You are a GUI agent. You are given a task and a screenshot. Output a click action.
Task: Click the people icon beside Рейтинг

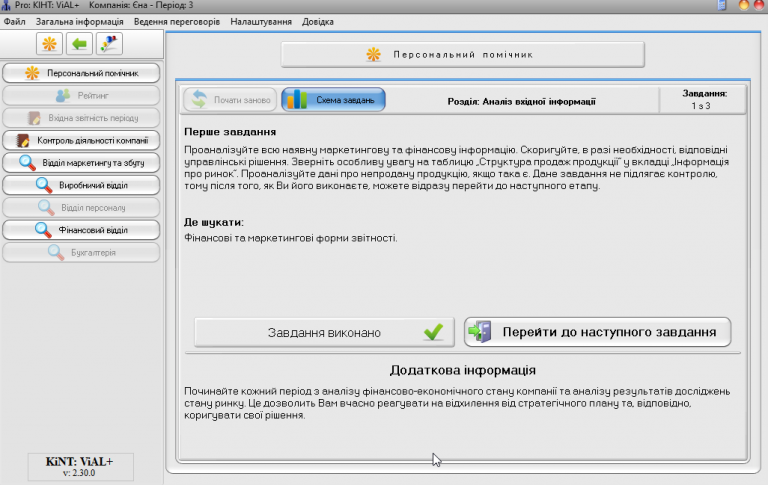[x=63, y=96]
